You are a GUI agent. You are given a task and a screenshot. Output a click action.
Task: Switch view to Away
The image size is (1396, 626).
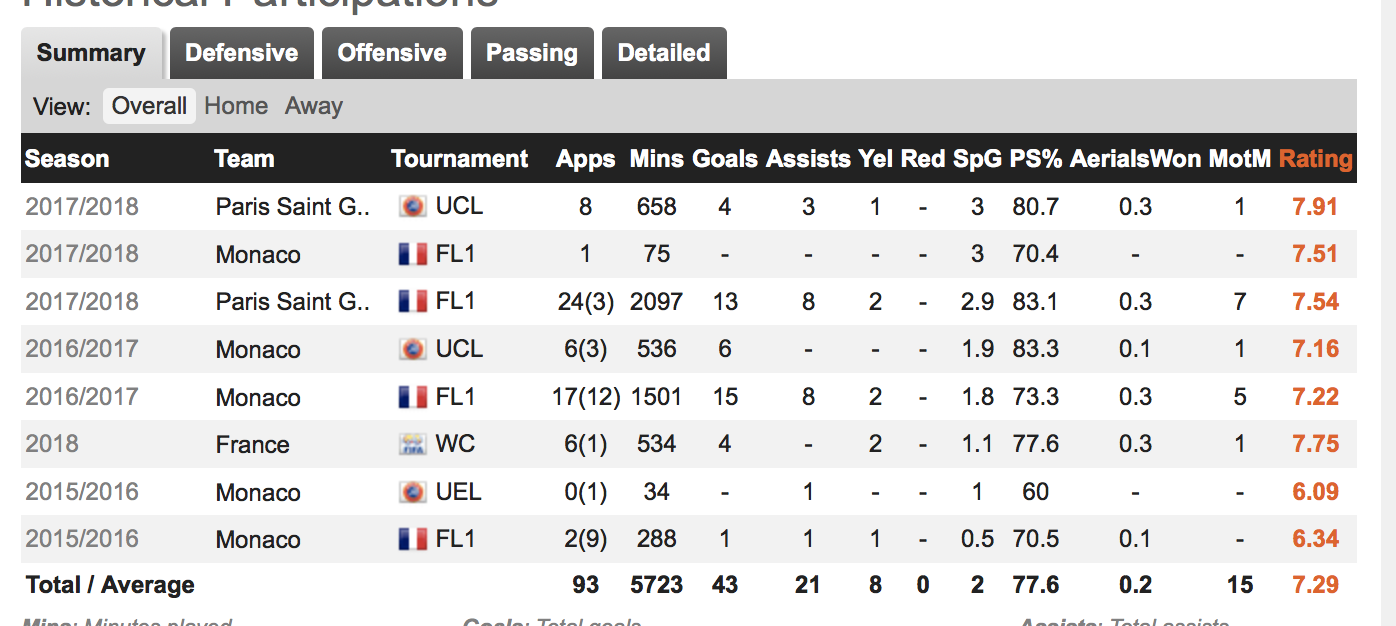314,106
